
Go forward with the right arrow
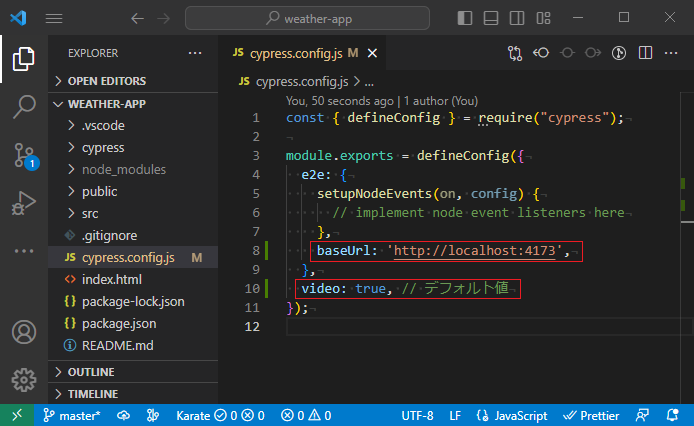tap(163, 19)
